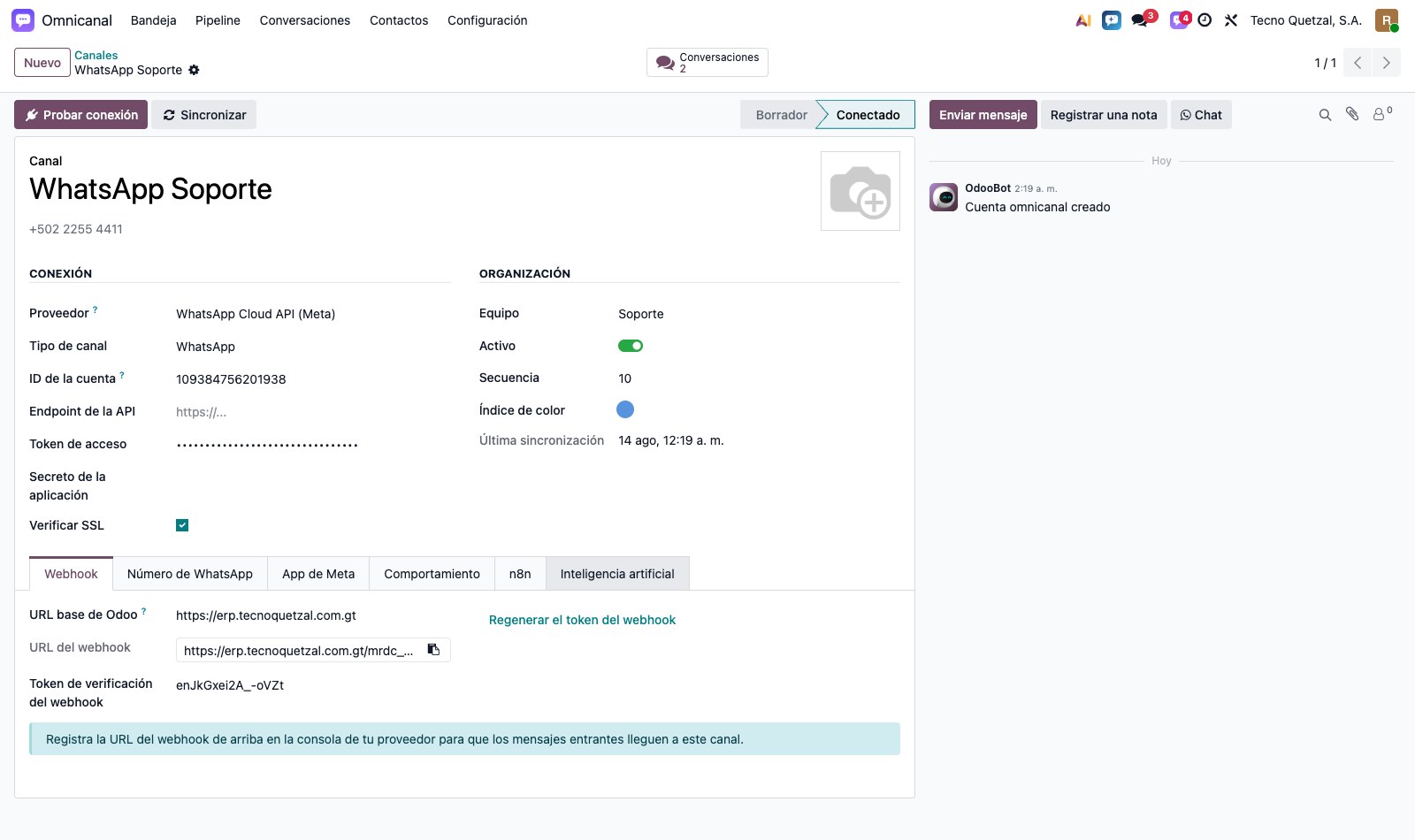Click the Cuenta omnicanal creado message
The width and height of the screenshot is (1415, 840).
coord(1037,207)
